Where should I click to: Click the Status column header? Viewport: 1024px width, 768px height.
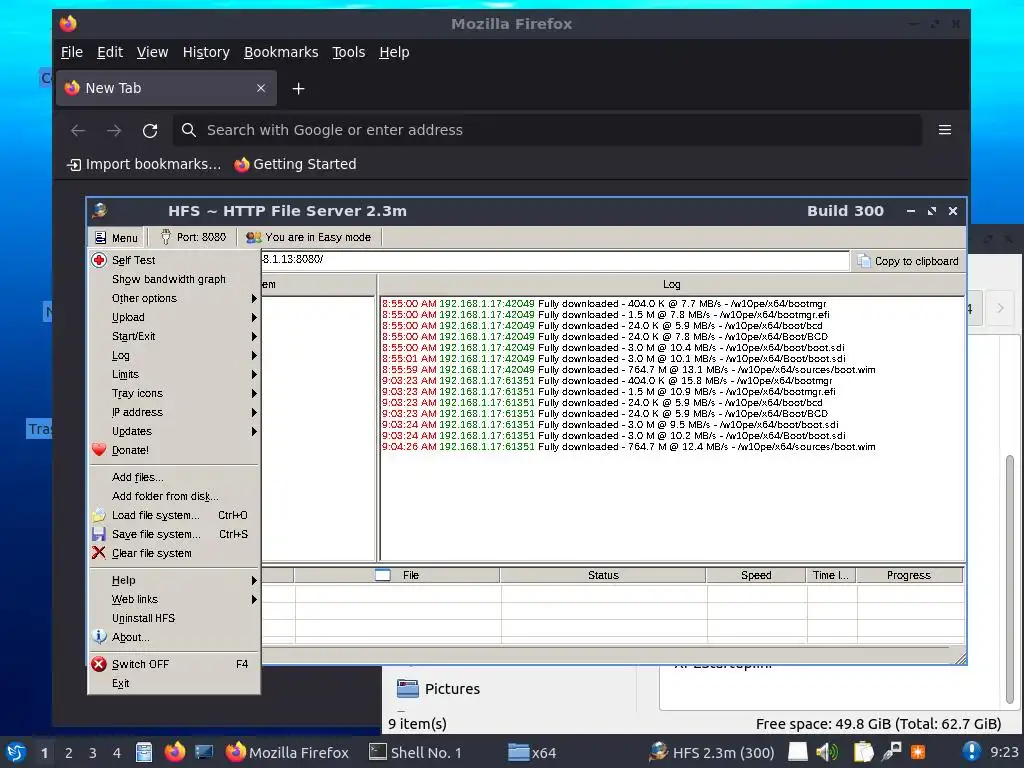pyautogui.click(x=603, y=575)
